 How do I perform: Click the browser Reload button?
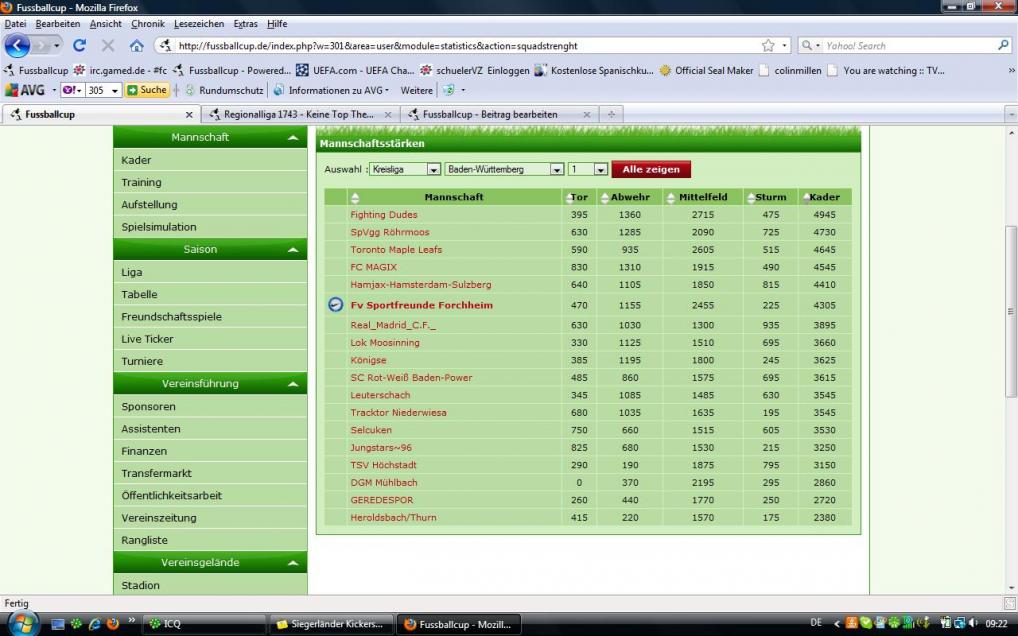[x=79, y=46]
